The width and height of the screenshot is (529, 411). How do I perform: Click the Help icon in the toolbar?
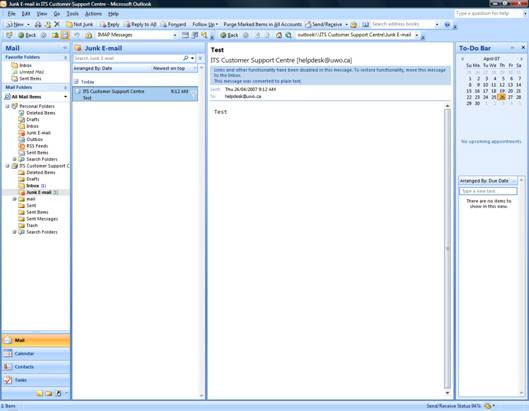447,24
